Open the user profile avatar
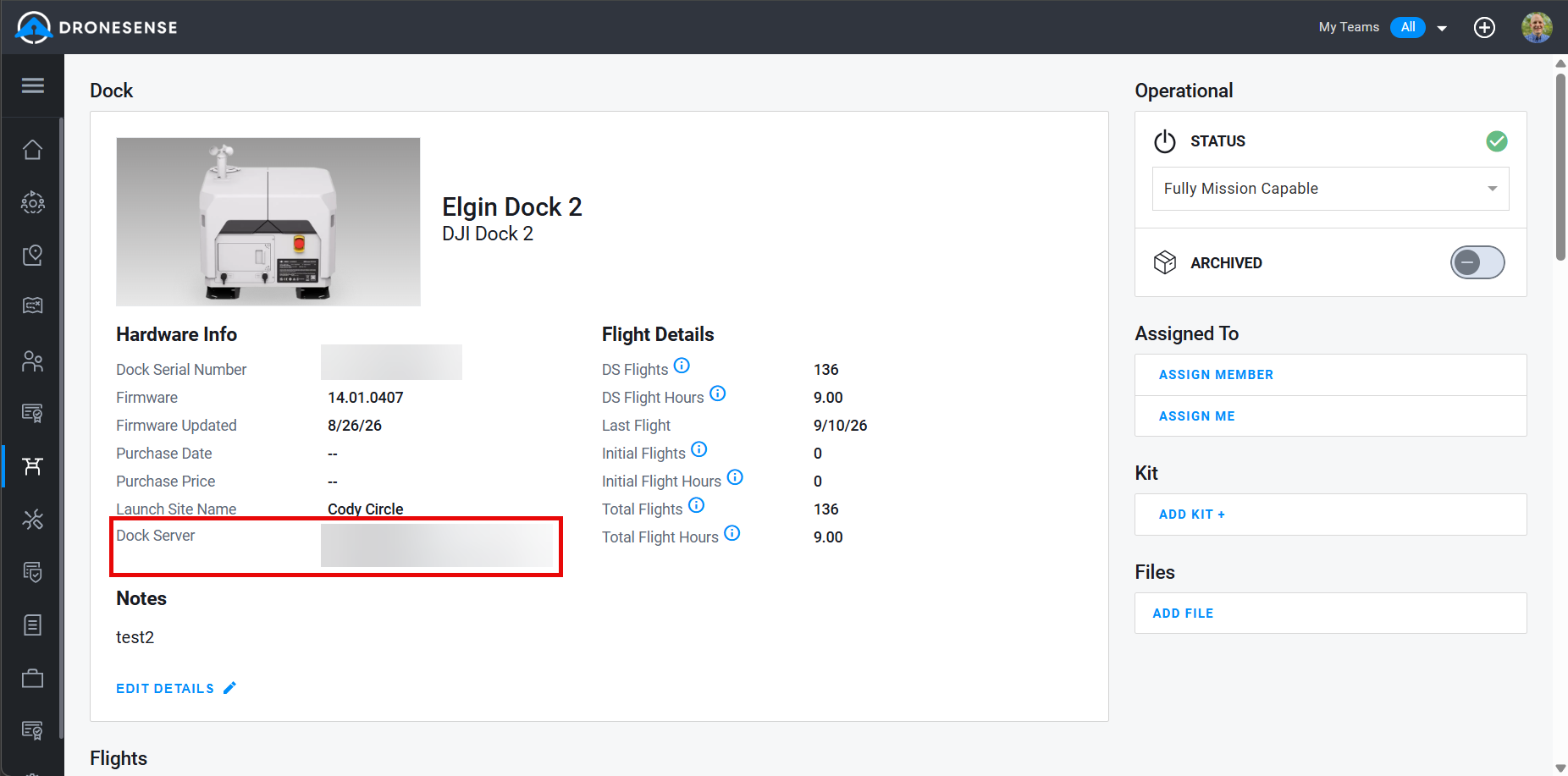 pos(1537,27)
